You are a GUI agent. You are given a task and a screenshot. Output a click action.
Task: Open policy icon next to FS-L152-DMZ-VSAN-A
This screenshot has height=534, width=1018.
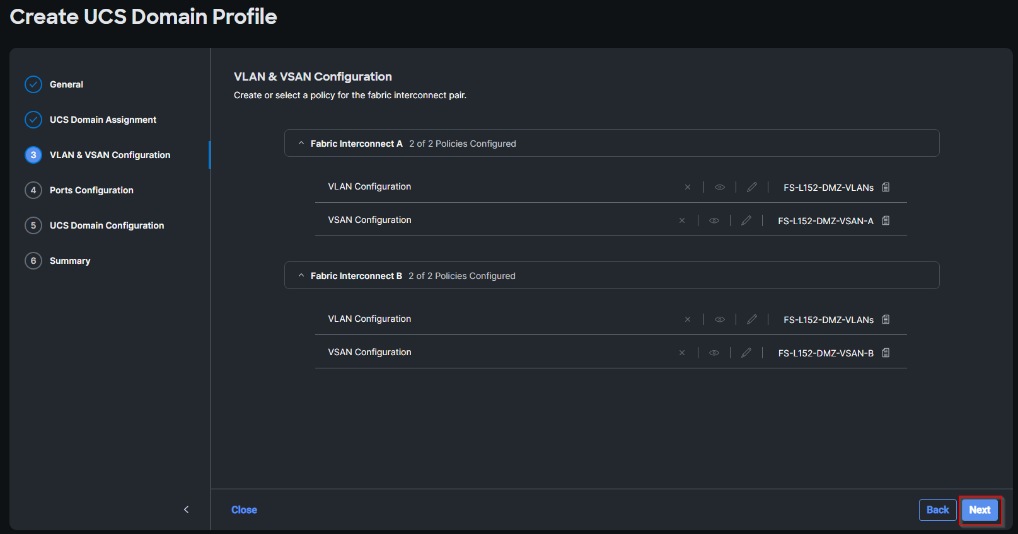click(x=886, y=220)
